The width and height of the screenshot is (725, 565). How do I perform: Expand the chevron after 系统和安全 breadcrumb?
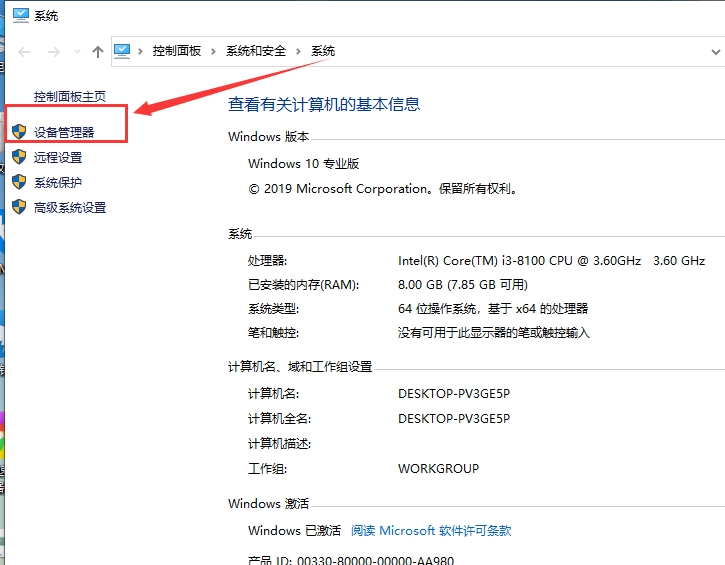click(x=299, y=51)
